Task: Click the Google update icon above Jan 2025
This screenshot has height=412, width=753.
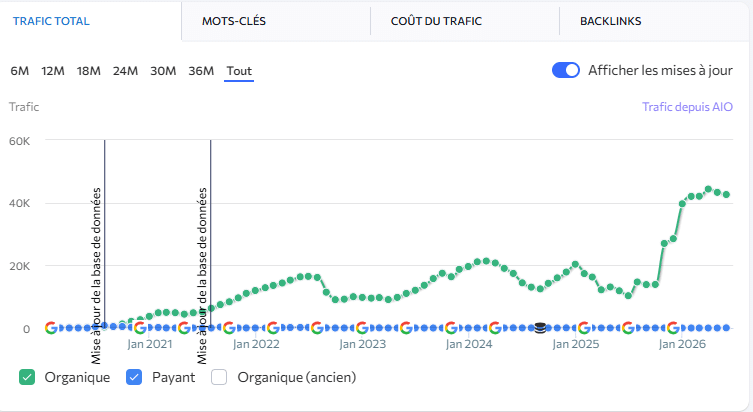Action: [x=584, y=328]
